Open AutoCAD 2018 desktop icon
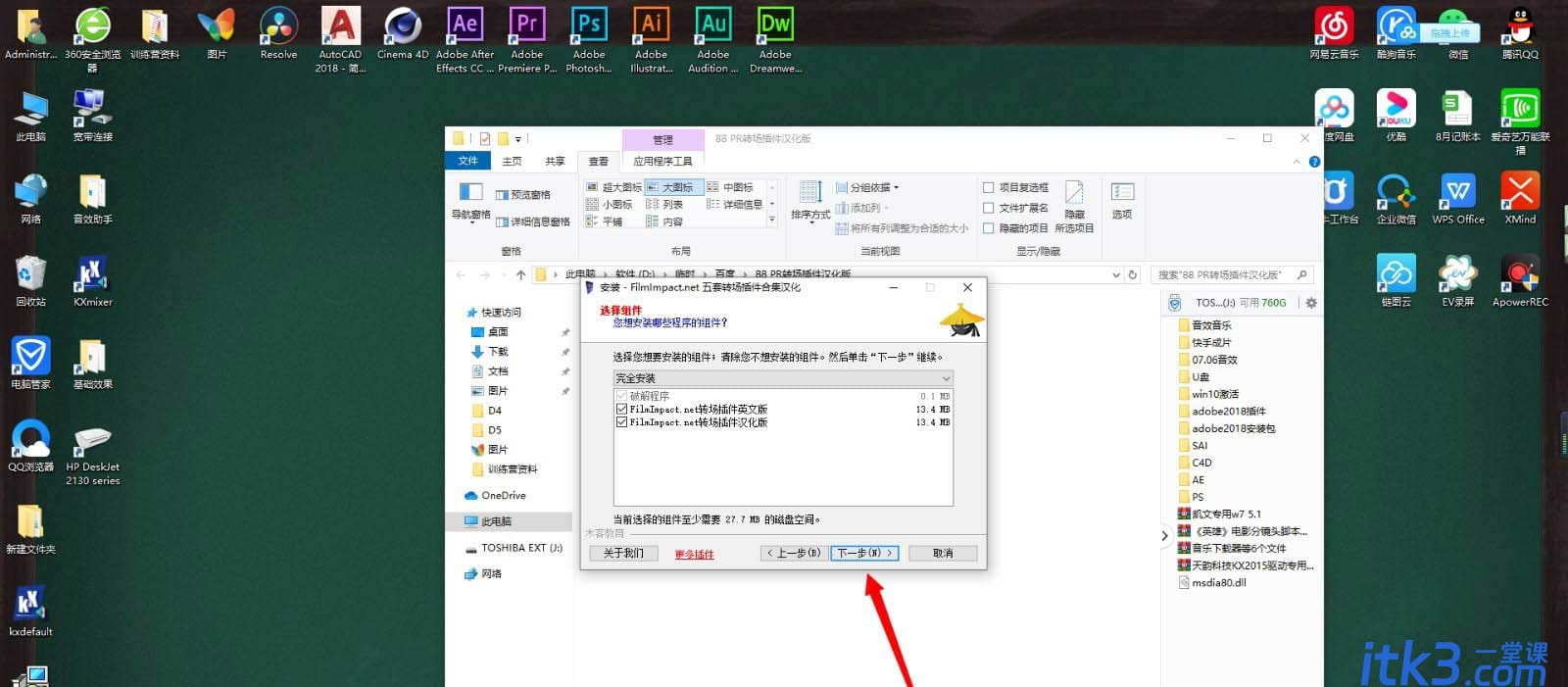This screenshot has height=687, width=1568. coord(340,39)
